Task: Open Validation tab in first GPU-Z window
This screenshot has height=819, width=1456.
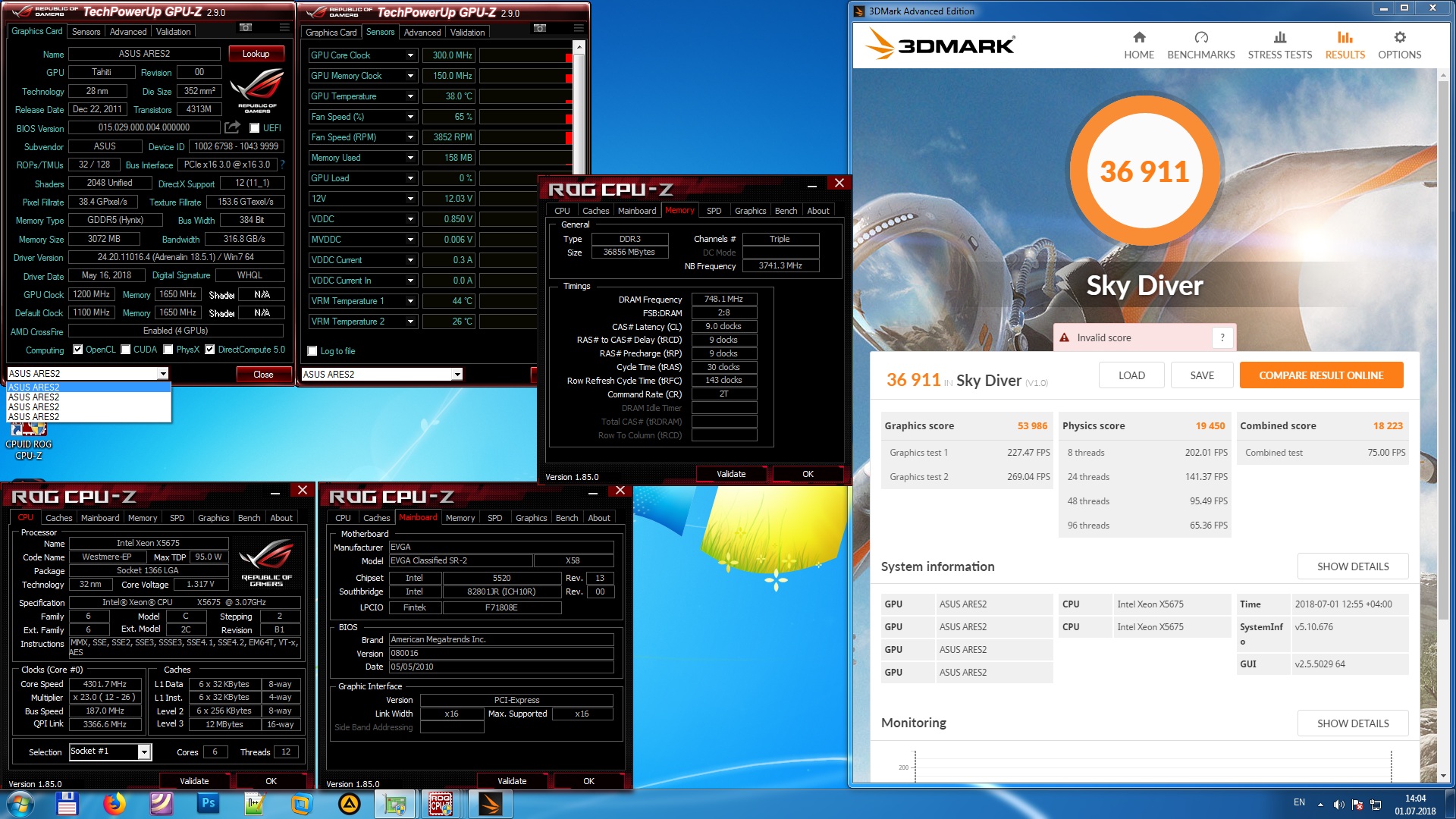Action: pos(173,32)
